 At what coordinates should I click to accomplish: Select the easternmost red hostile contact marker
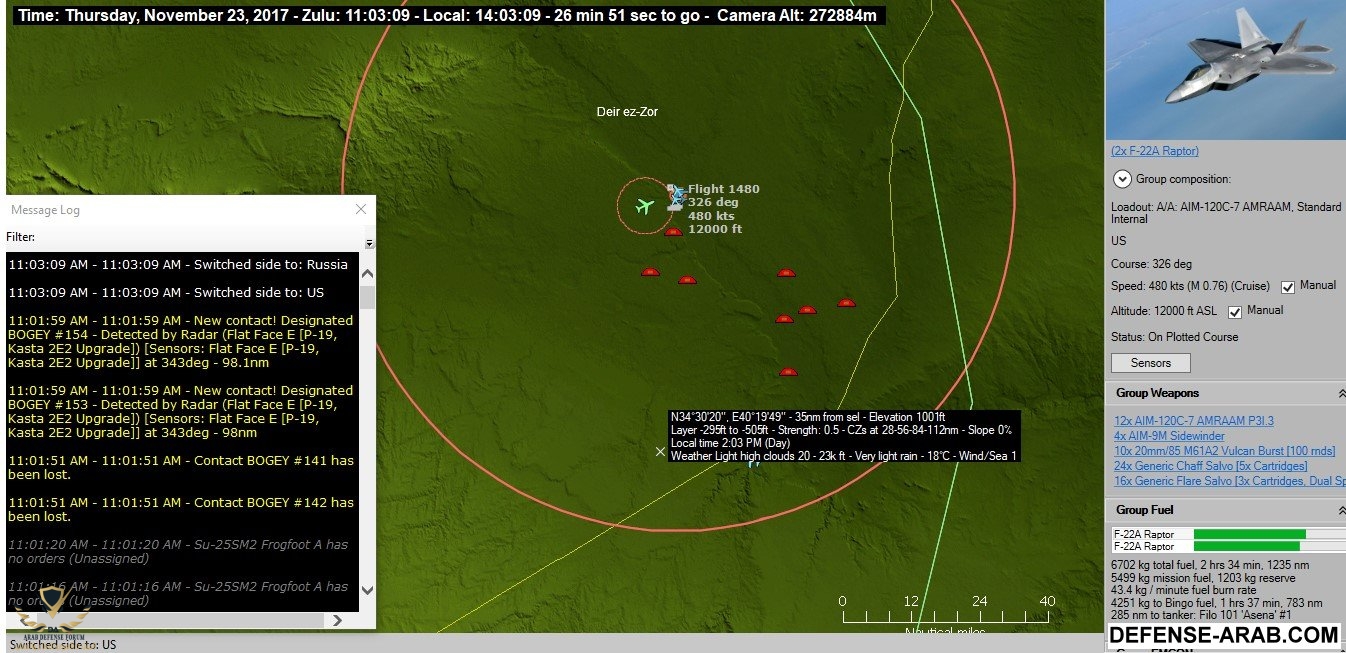846,302
